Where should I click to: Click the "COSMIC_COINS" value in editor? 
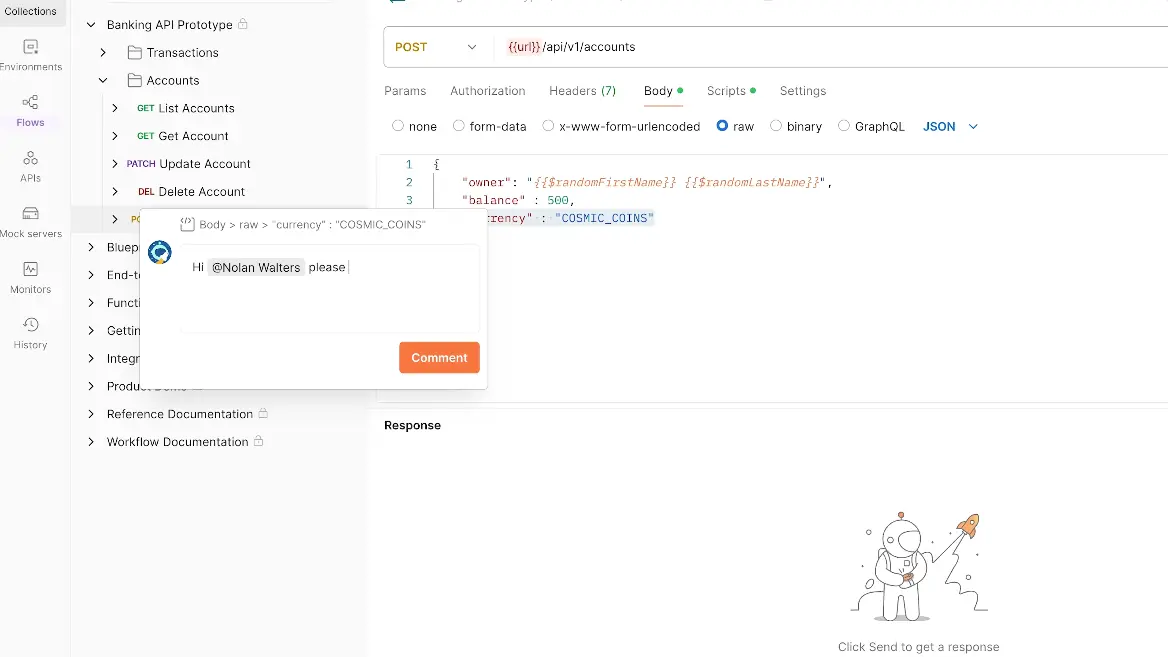tap(604, 218)
